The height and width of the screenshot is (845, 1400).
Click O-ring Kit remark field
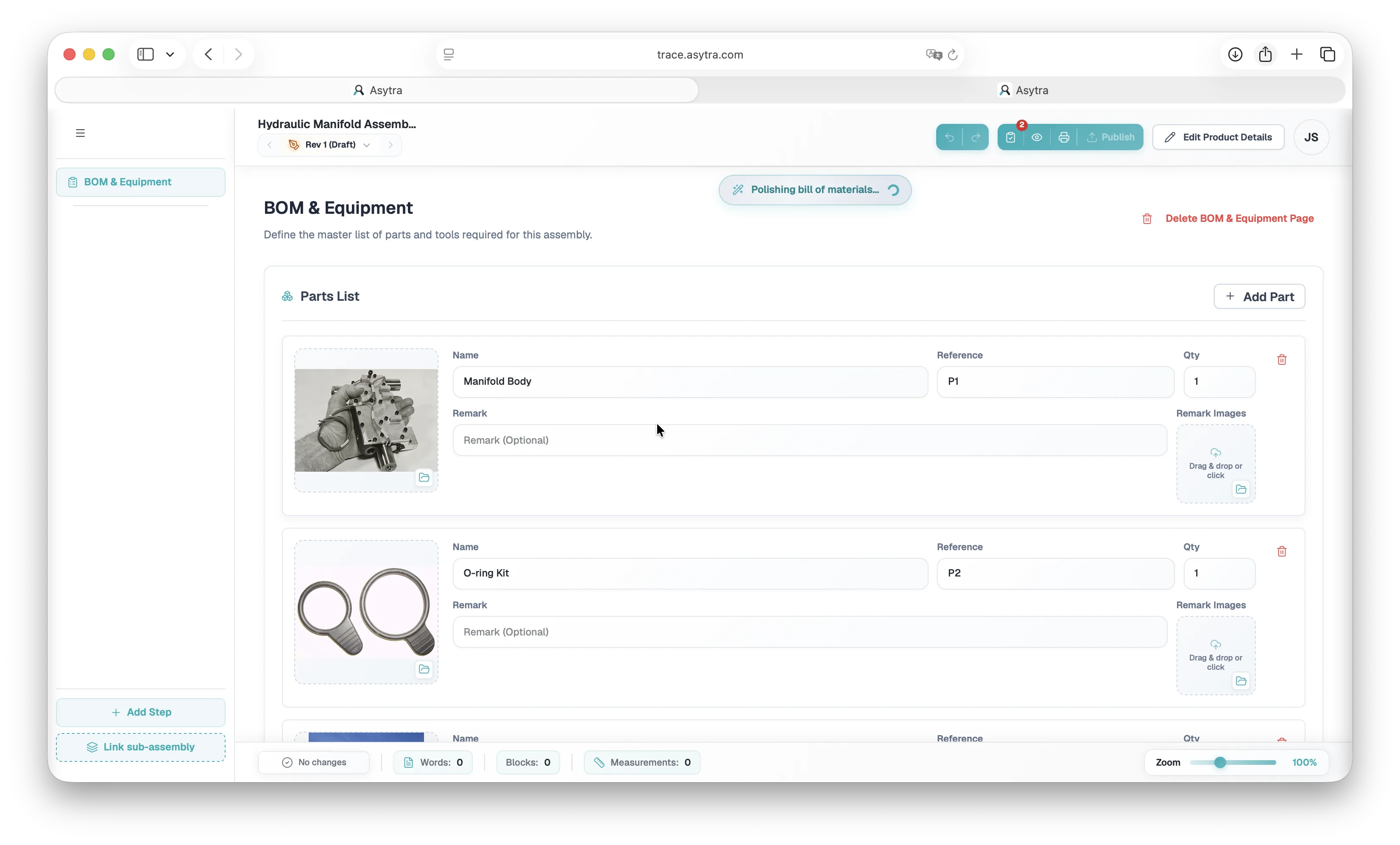(810, 632)
